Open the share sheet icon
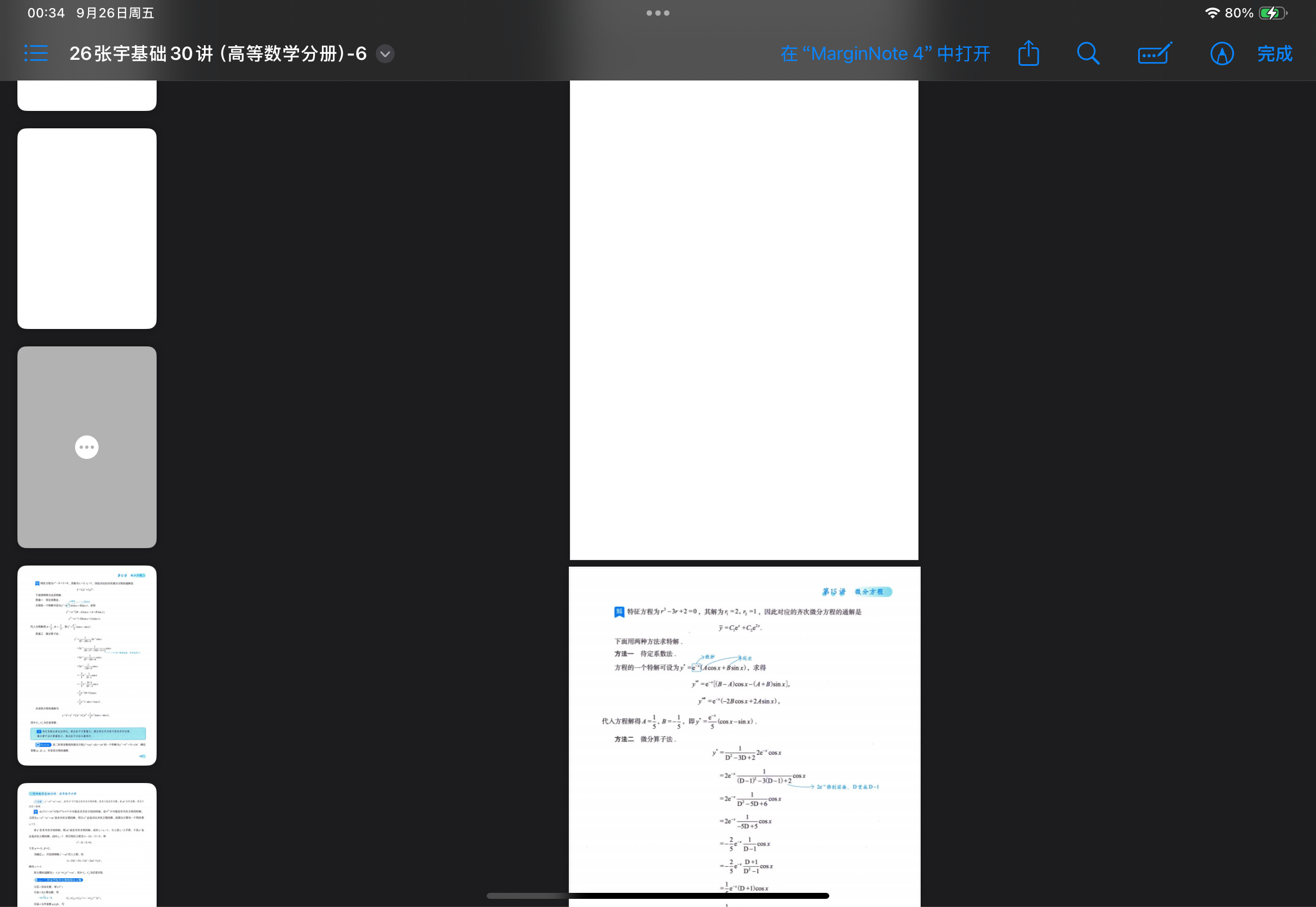 coord(1028,53)
